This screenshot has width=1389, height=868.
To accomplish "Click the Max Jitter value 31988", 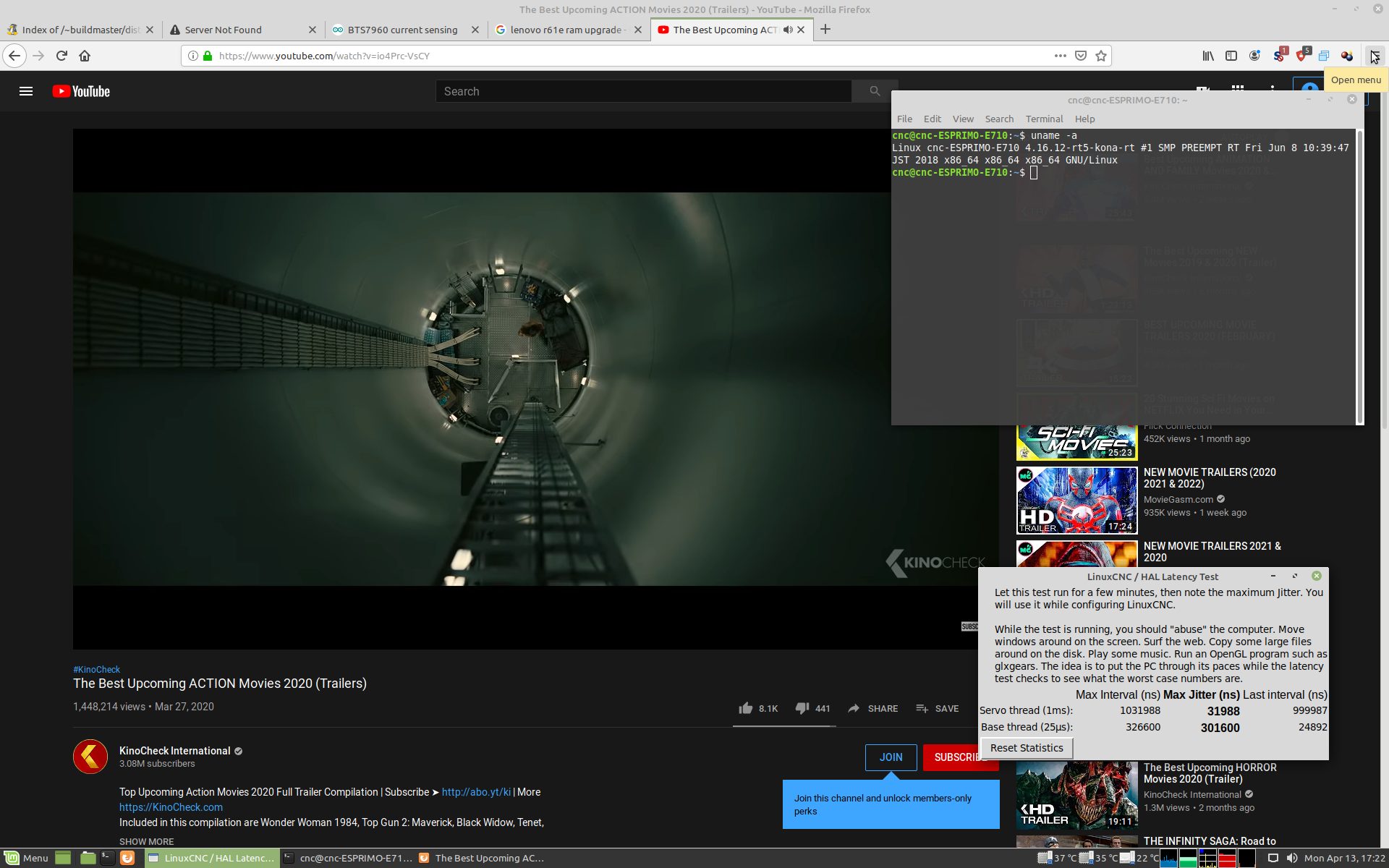I will (1223, 711).
